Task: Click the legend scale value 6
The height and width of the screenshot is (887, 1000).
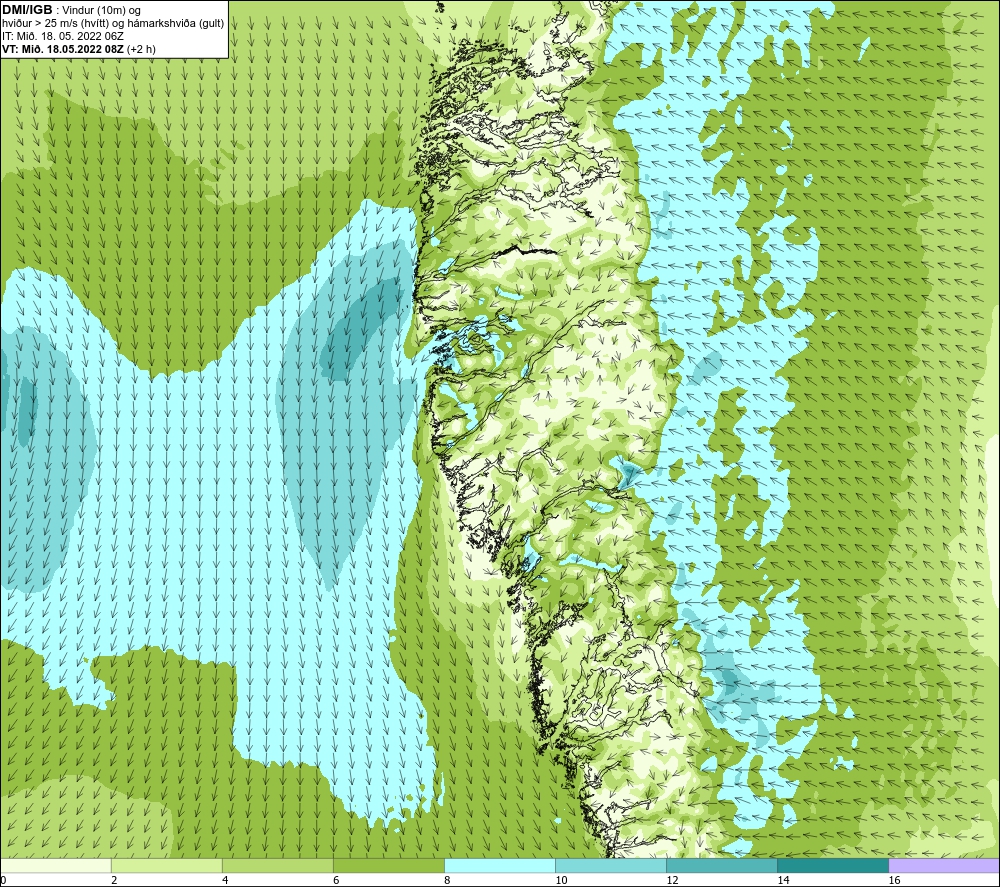Action: [x=336, y=881]
